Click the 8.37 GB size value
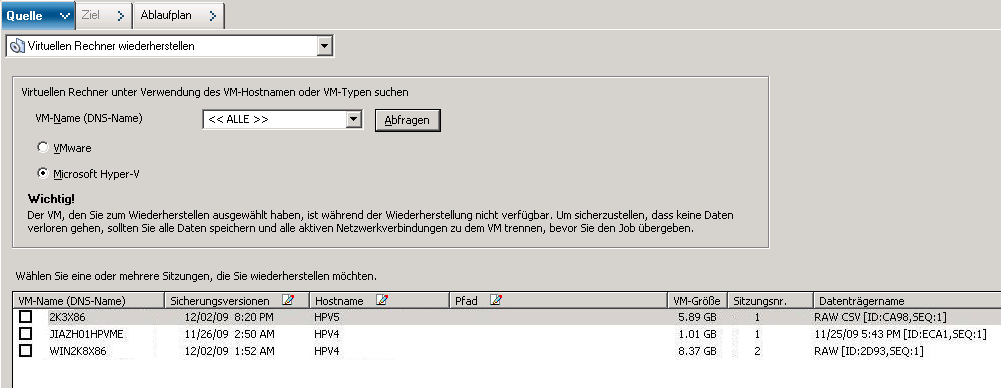Viewport: 1001px width, 389px height. point(698,351)
